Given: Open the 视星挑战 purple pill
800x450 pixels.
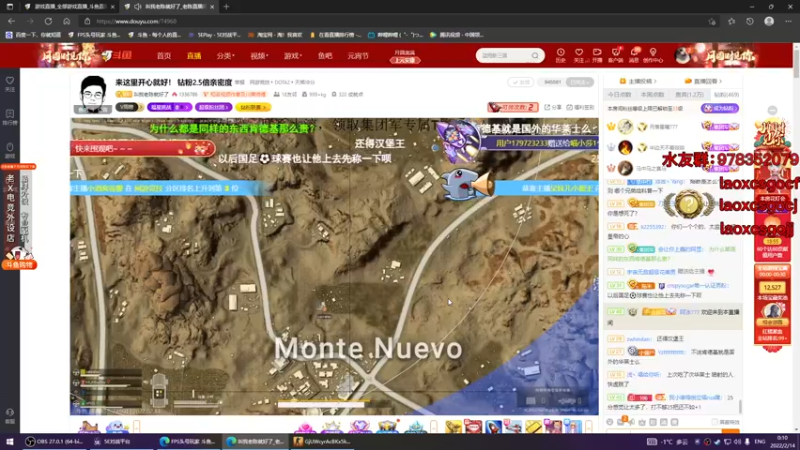Looking at the screenshot, I should 169,107.
